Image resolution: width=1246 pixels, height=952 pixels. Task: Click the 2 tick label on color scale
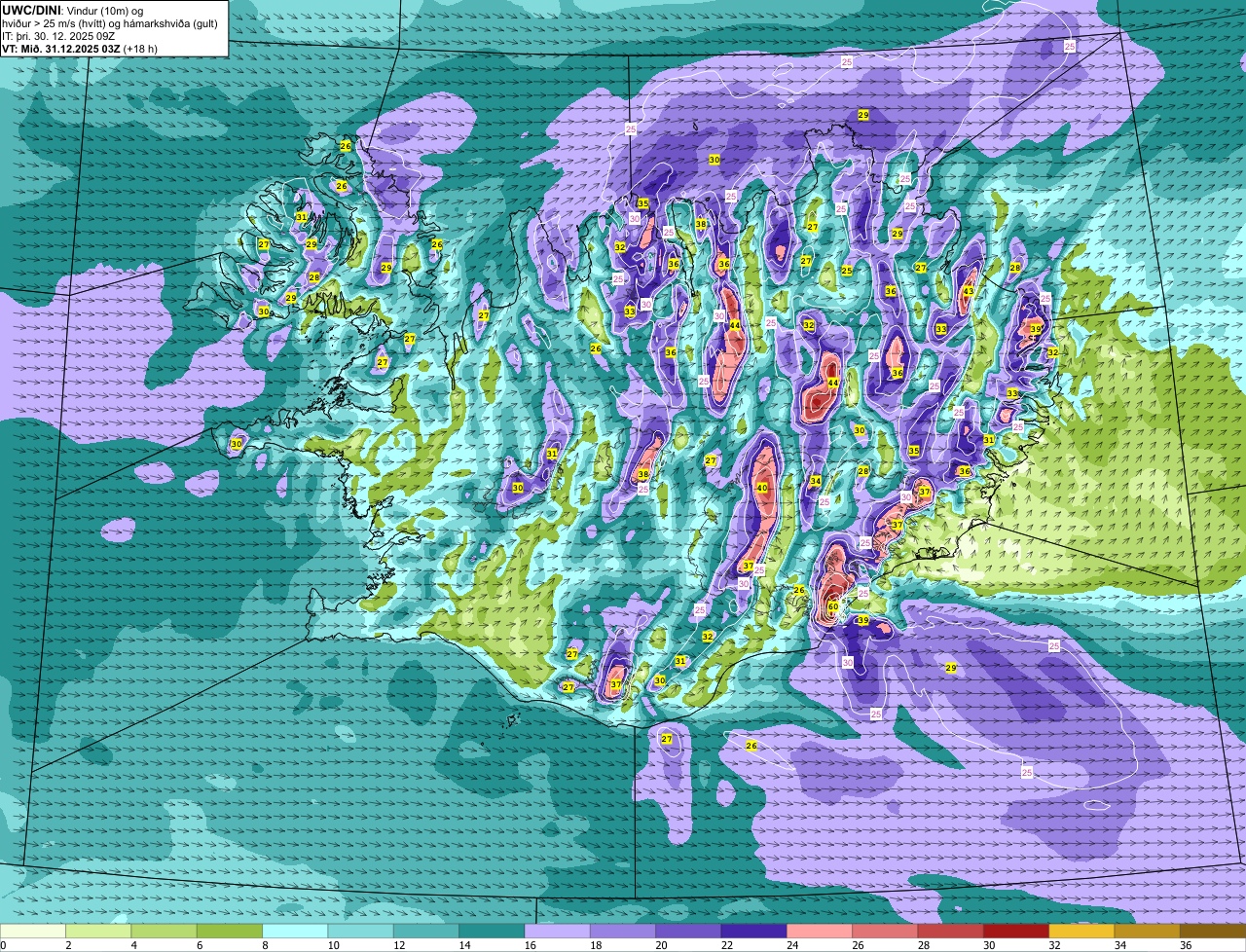(68, 944)
